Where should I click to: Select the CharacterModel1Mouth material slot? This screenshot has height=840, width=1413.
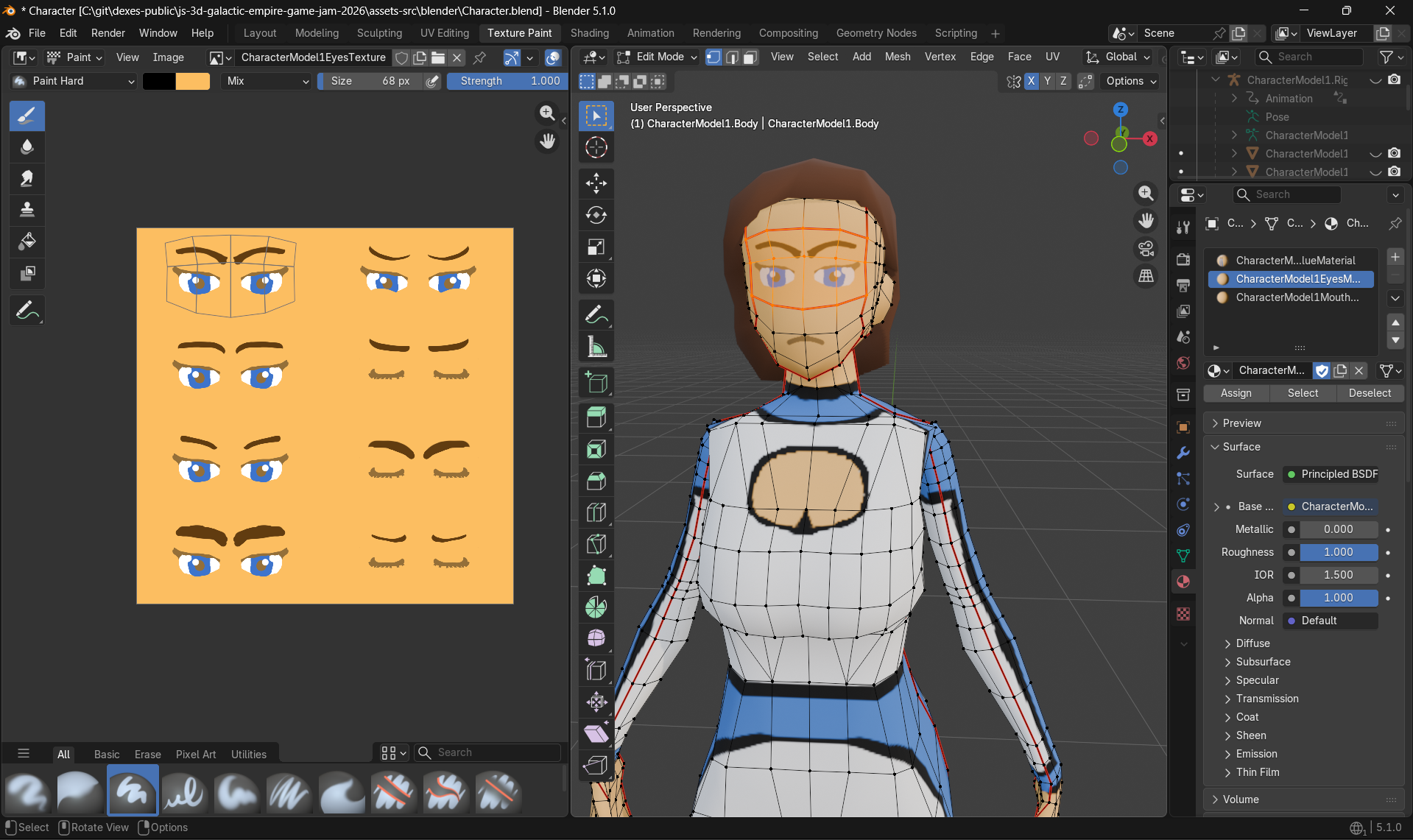[x=1291, y=297]
